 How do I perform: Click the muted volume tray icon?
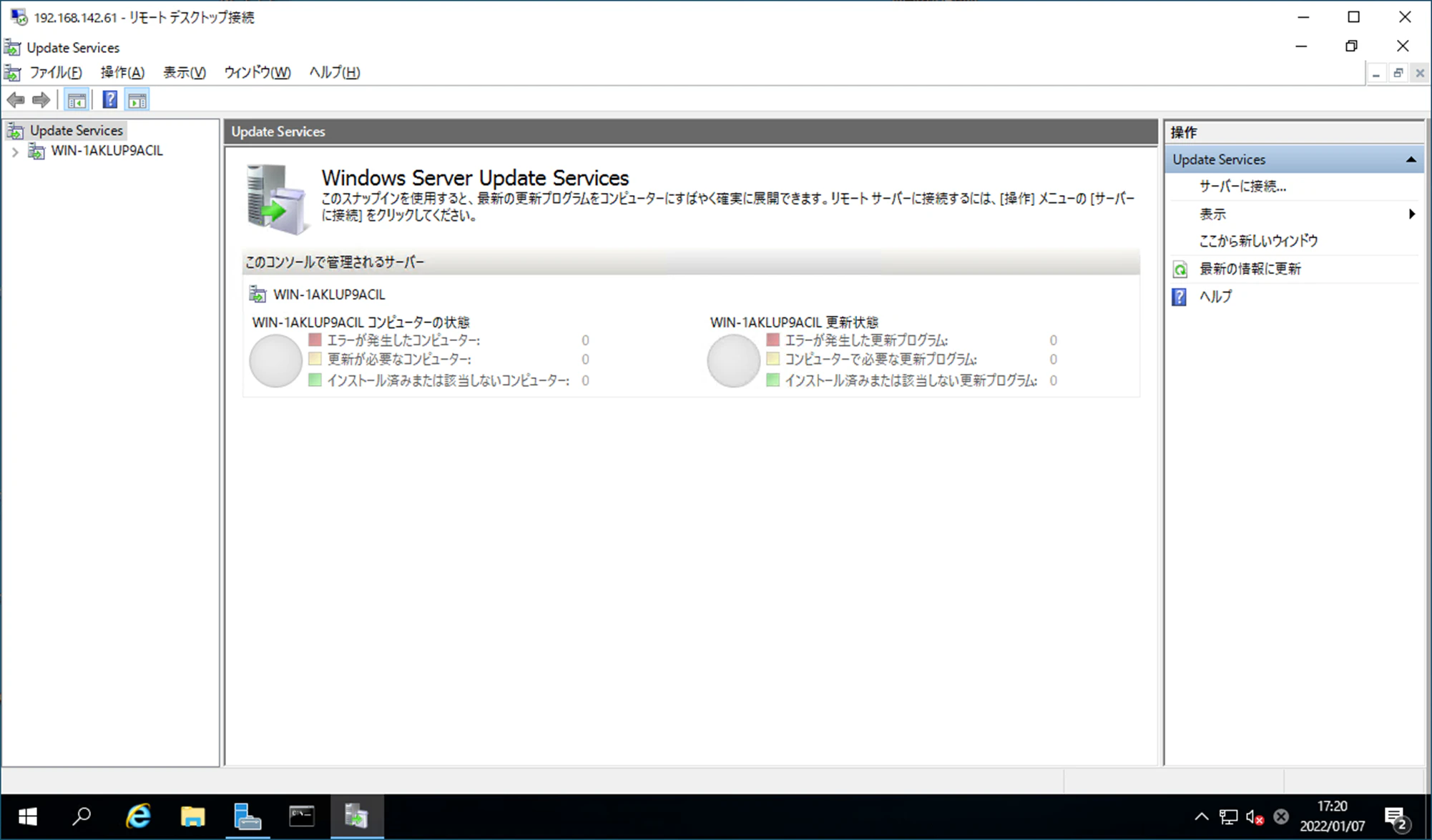(x=1255, y=816)
